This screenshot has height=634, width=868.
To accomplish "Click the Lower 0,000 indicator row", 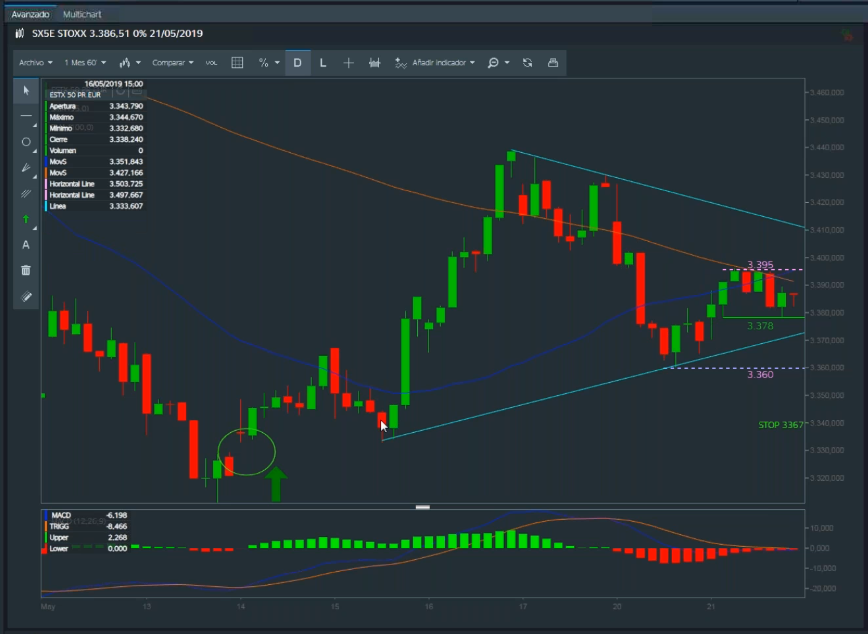I will pyautogui.click(x=87, y=548).
